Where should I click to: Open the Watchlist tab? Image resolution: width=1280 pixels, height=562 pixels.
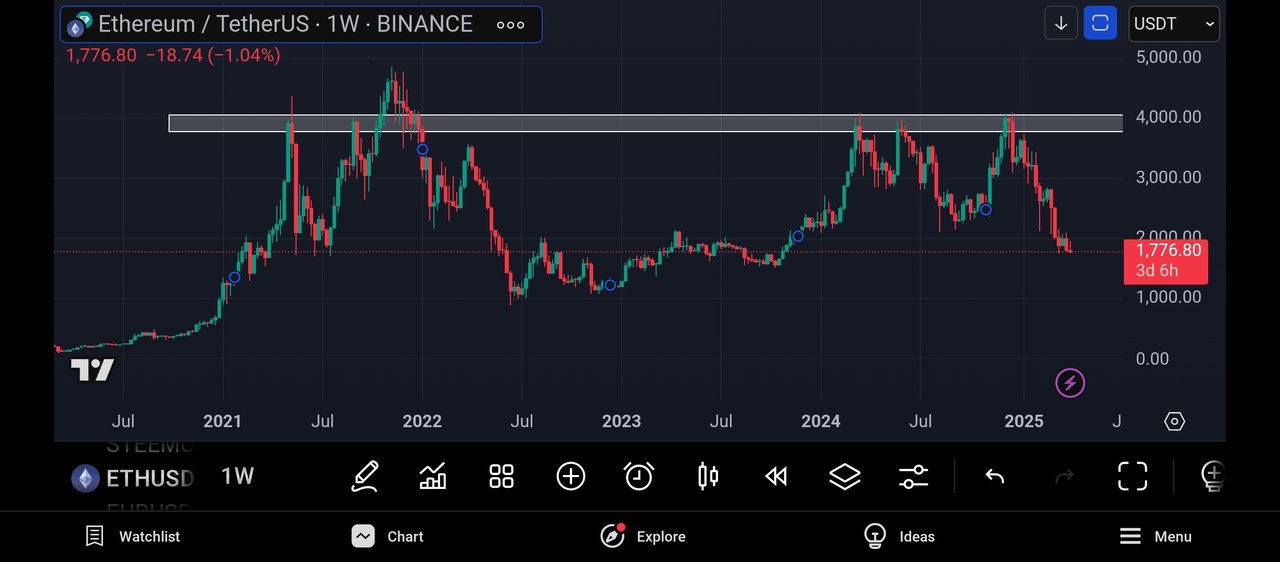coord(132,536)
